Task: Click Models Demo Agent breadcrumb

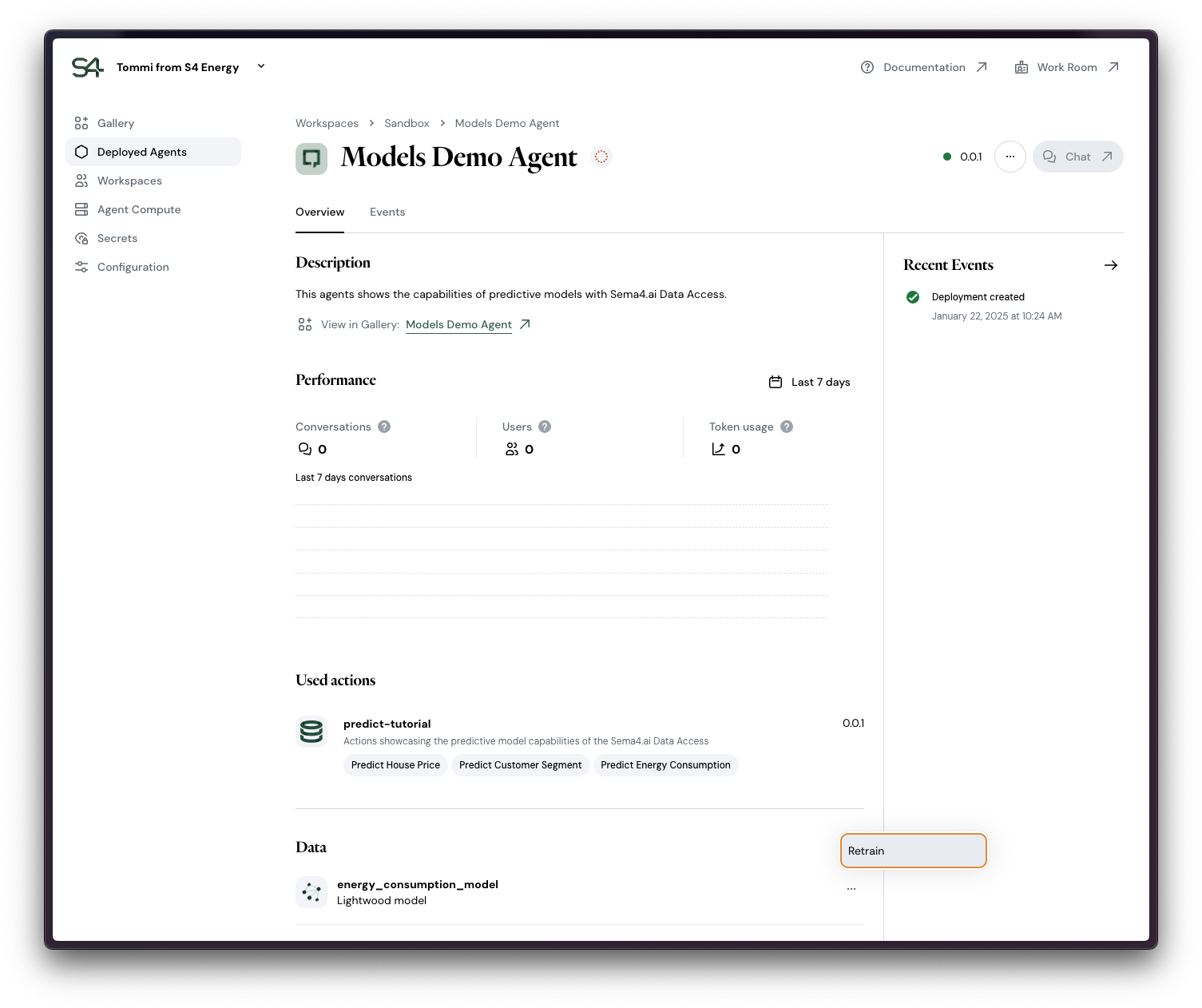Action: [x=507, y=123]
